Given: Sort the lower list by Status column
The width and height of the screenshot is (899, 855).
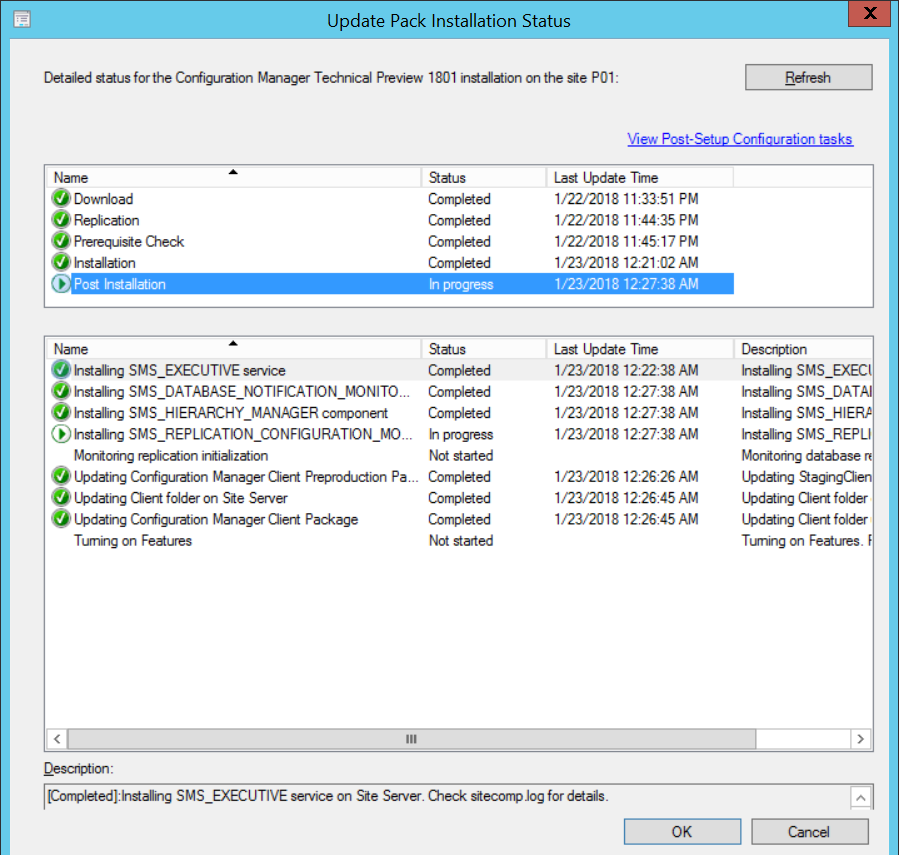Looking at the screenshot, I should click(x=483, y=349).
